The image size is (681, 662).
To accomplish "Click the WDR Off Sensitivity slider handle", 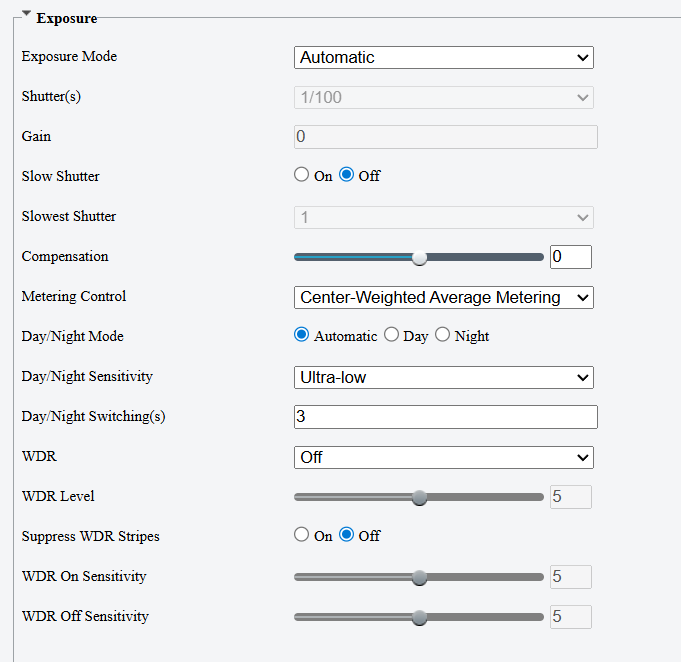I will [420, 617].
